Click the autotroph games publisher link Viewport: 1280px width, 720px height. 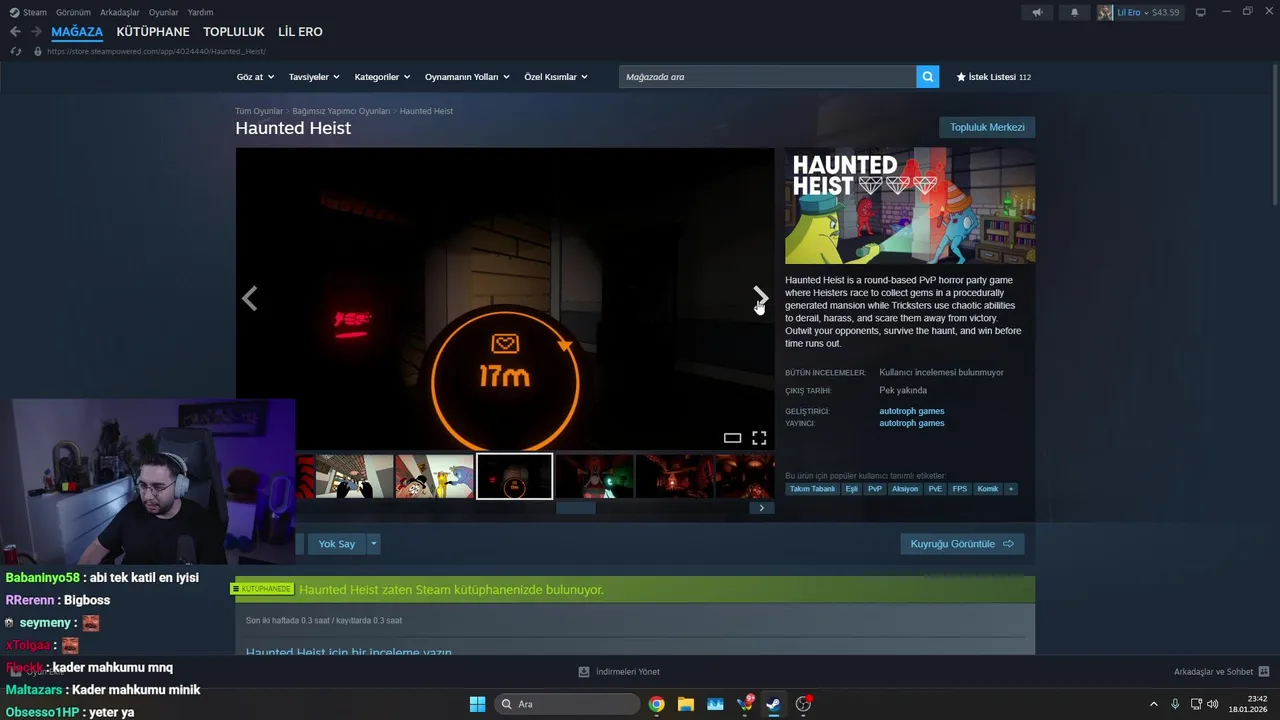point(912,423)
